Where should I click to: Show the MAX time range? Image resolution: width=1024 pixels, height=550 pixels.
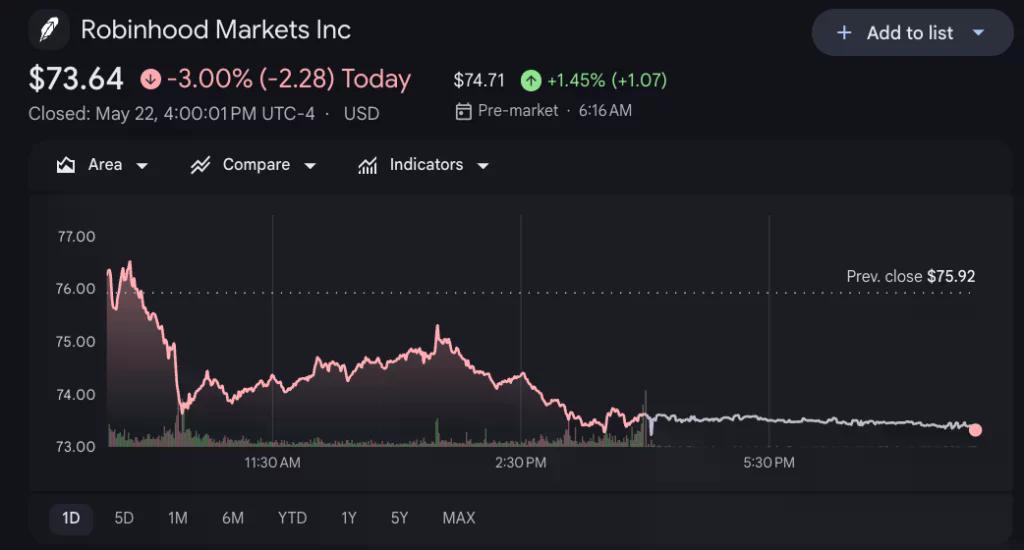[458, 519]
